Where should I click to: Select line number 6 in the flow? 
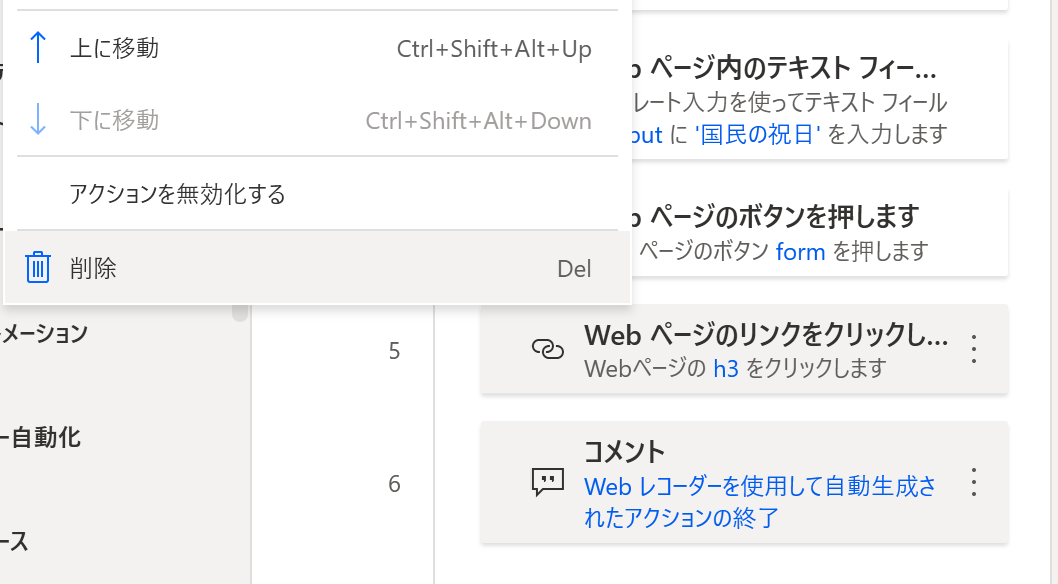pyautogui.click(x=394, y=484)
